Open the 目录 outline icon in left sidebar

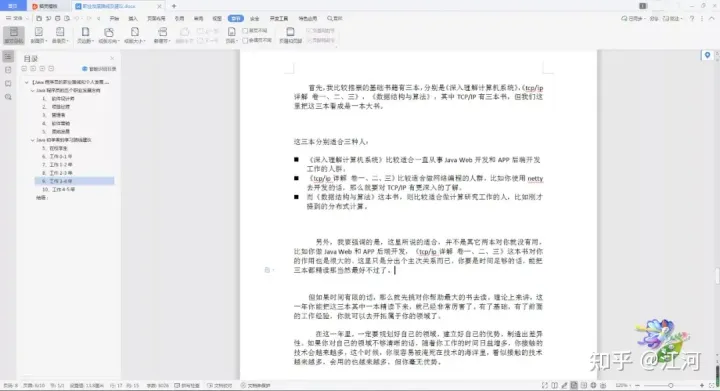(x=8, y=56)
